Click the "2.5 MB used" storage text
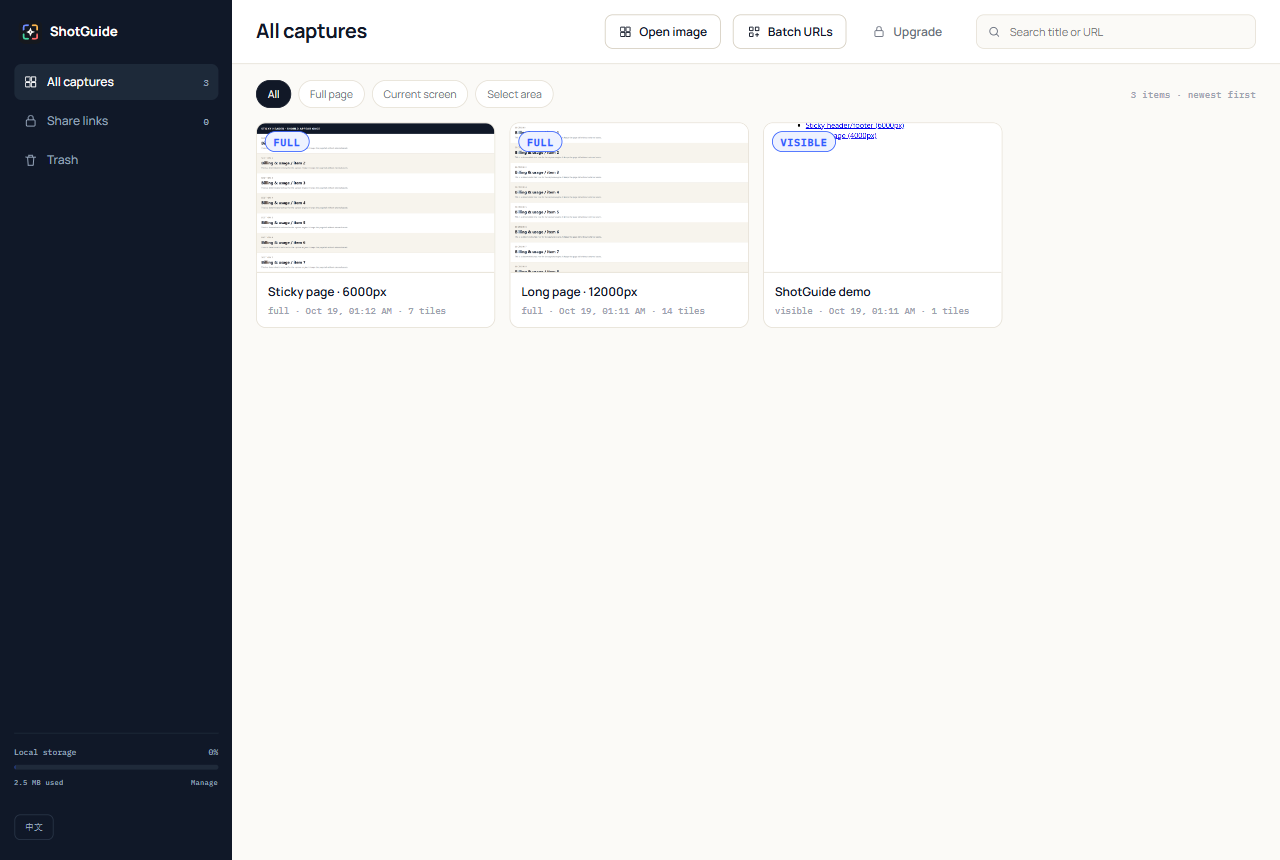Image resolution: width=1280 pixels, height=860 pixels. point(39,783)
